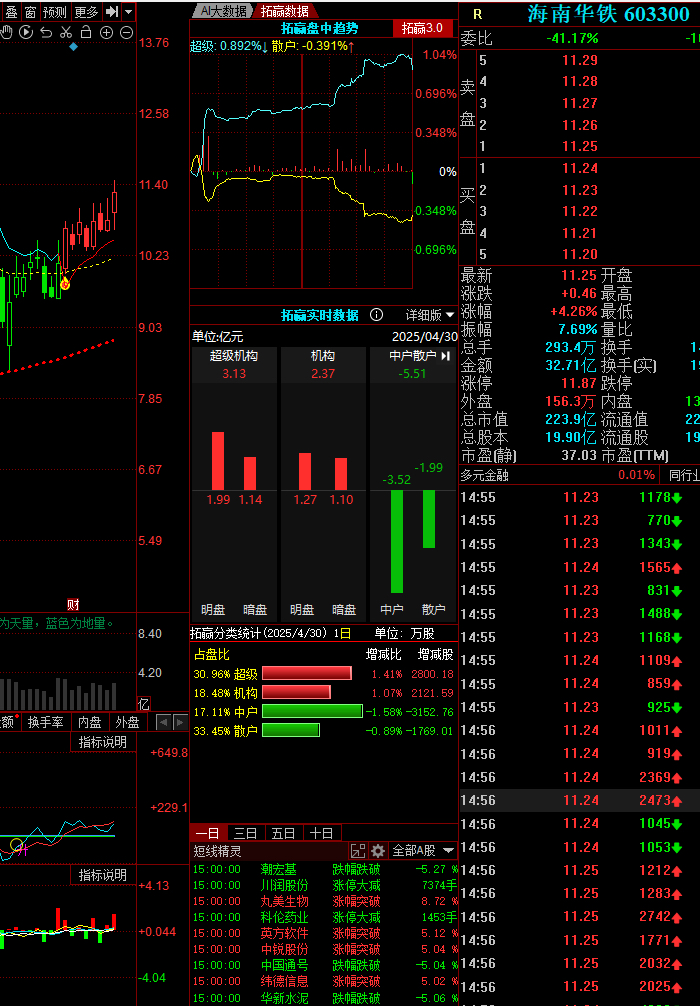Click the 中户 green ratio bar
Image resolution: width=700 pixels, height=1006 pixels.
(x=312, y=711)
